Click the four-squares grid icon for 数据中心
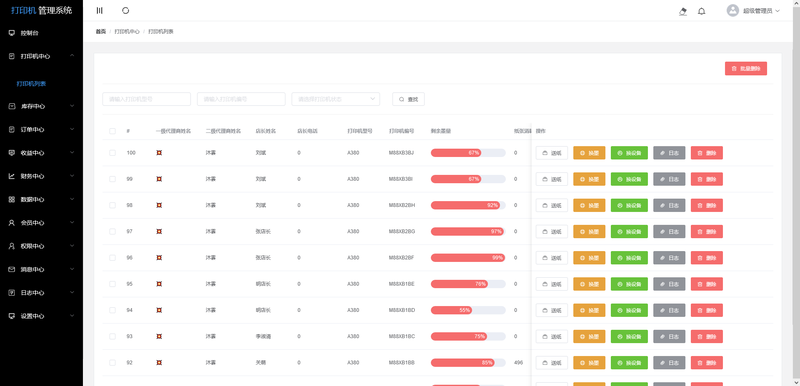The height and width of the screenshot is (386, 800). pyautogui.click(x=12, y=199)
